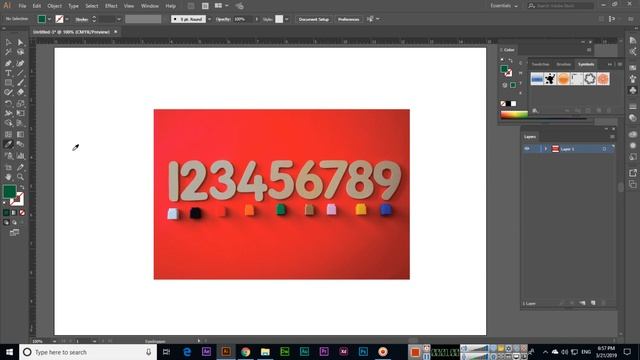Select the Shaper tool
Screen dimensions: 640x360
coord(8,93)
